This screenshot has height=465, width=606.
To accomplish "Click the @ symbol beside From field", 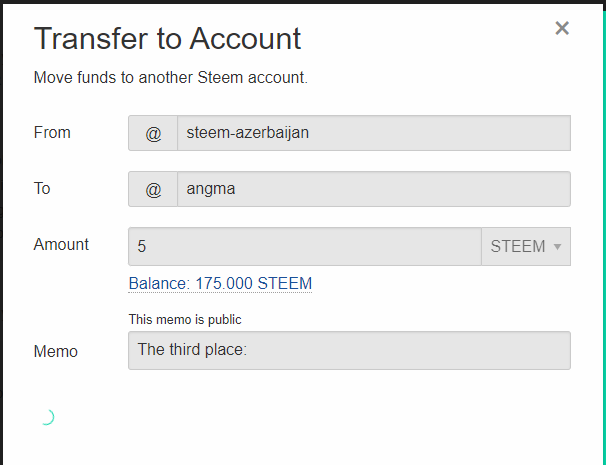I will (x=153, y=133).
